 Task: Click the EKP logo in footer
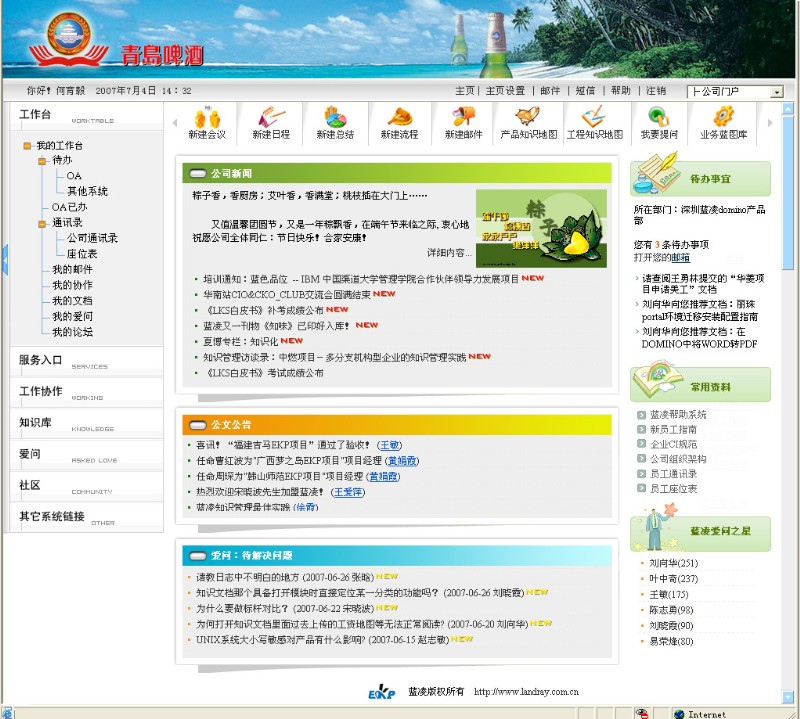pos(382,692)
